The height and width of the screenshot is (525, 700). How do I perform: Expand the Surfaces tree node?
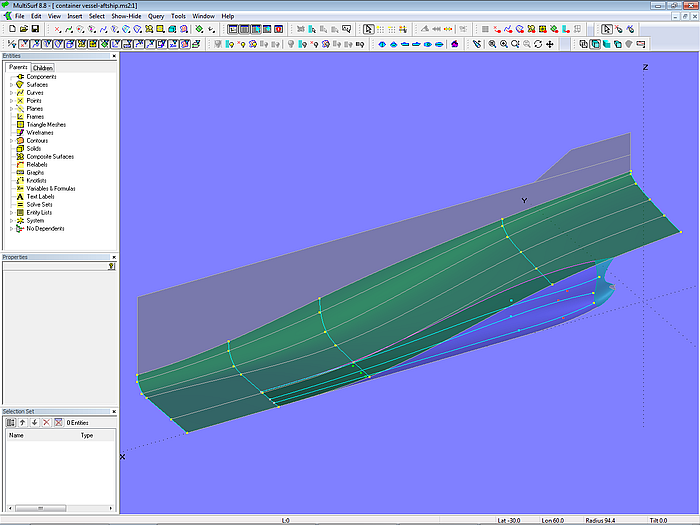[11, 85]
